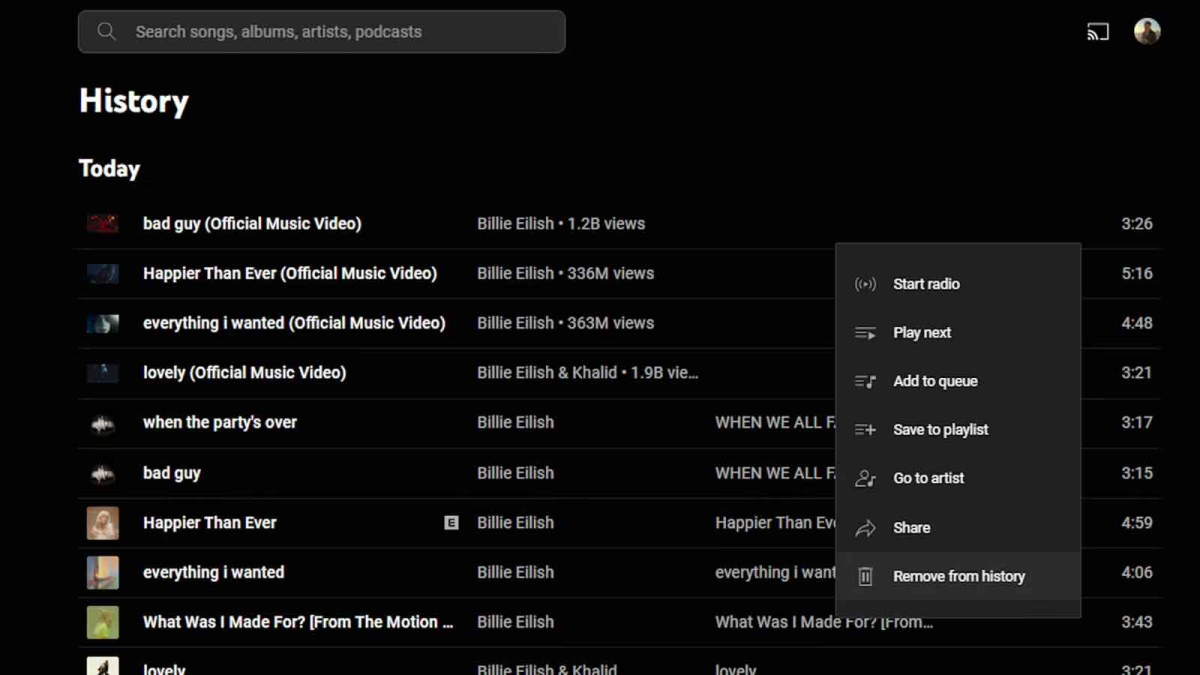Click the search magnifier icon

click(107, 32)
